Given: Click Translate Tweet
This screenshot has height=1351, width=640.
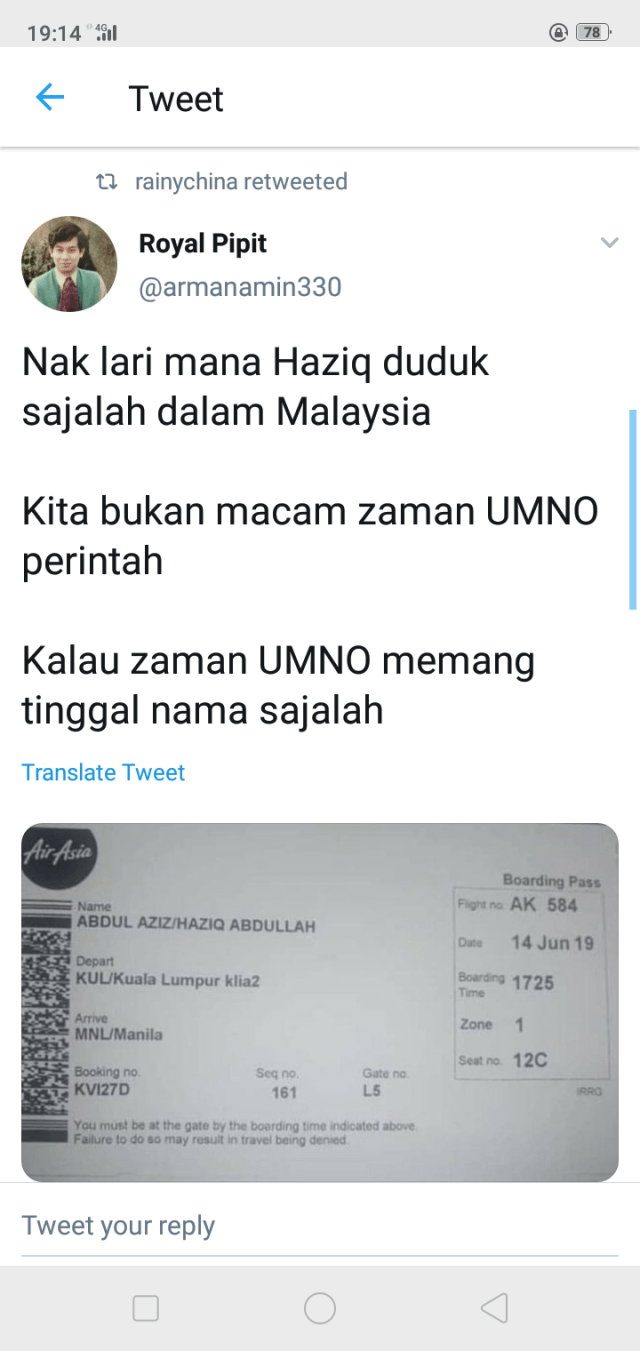Looking at the screenshot, I should point(103,772).
